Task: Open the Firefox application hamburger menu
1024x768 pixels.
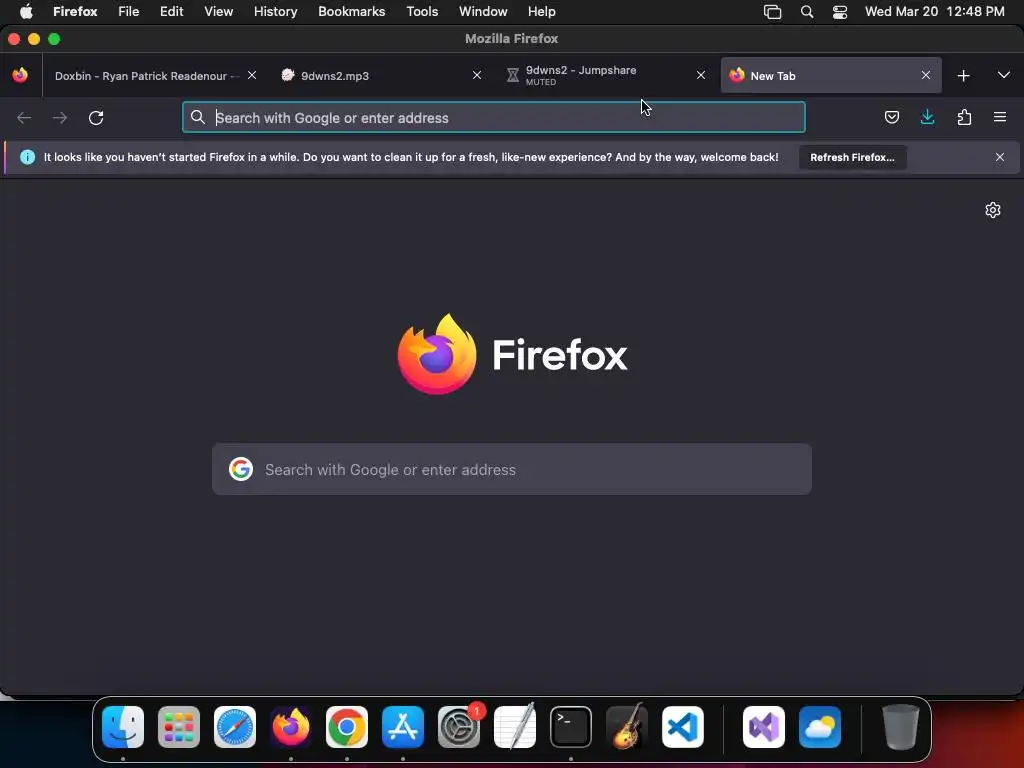Action: pyautogui.click(x=1000, y=118)
